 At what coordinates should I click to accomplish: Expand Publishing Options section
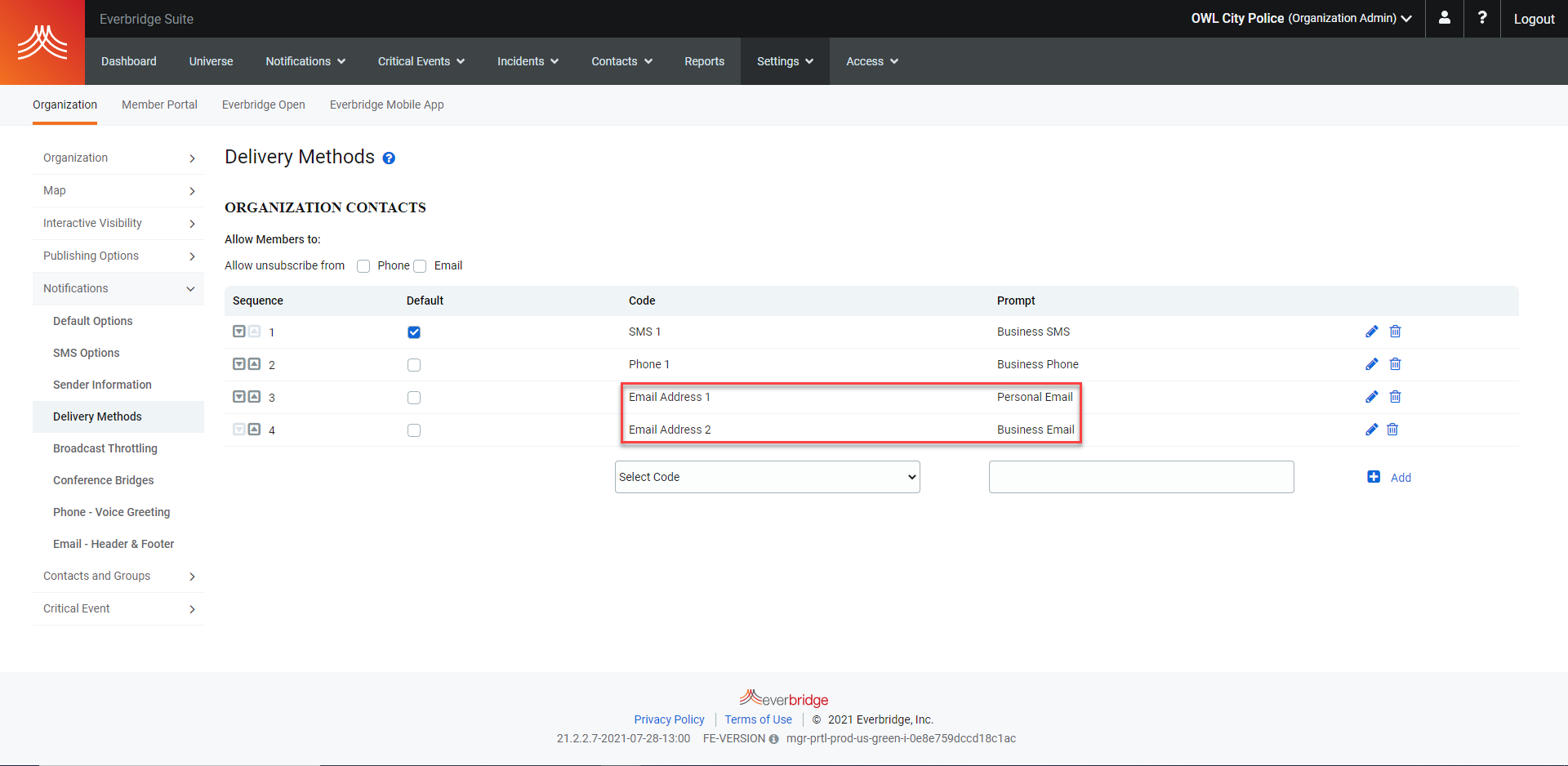118,256
